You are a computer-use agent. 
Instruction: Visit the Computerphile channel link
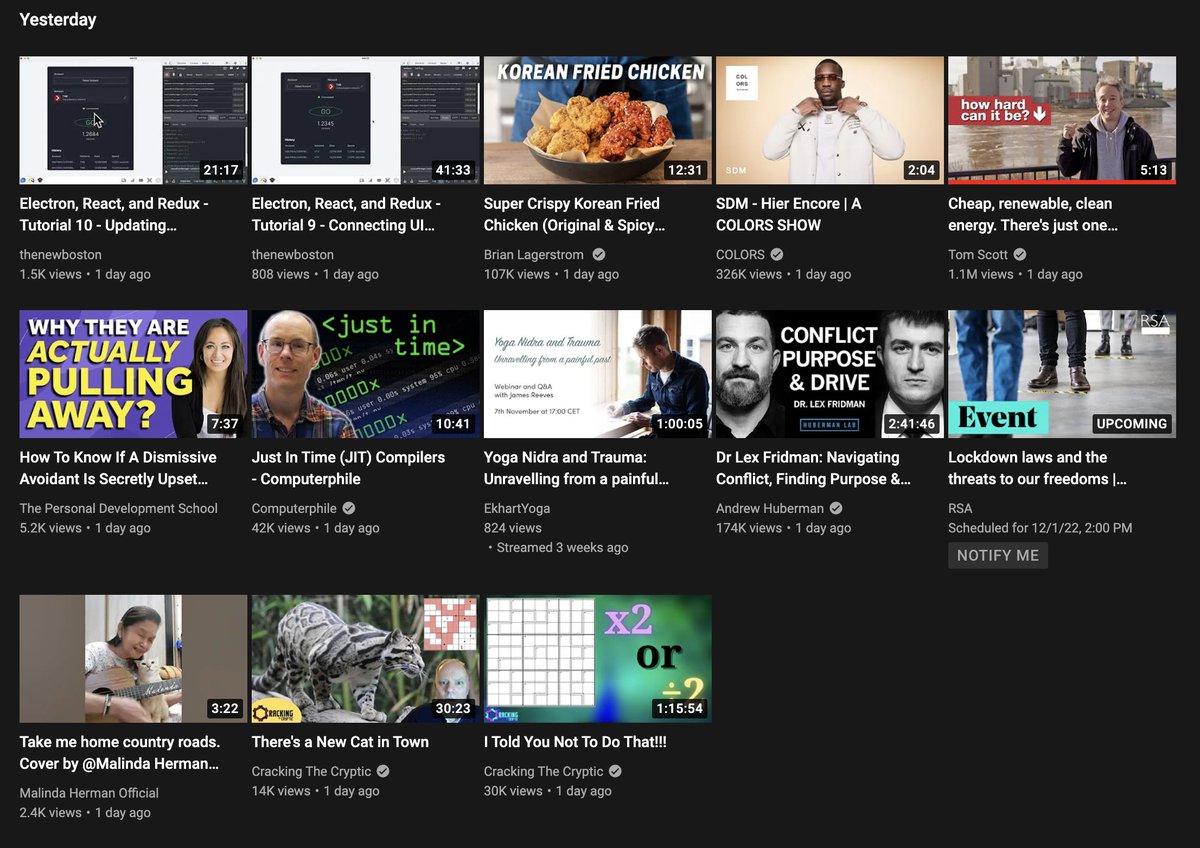point(294,508)
